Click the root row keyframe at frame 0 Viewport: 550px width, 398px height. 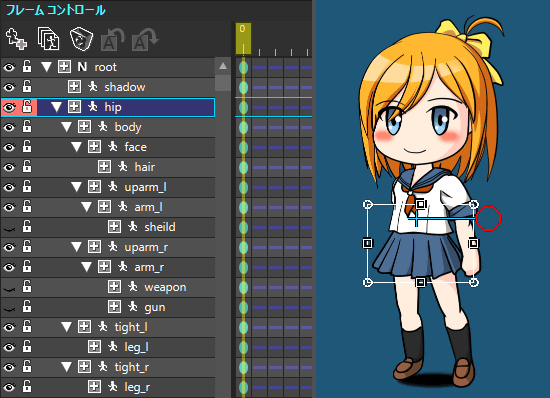pyautogui.click(x=243, y=67)
